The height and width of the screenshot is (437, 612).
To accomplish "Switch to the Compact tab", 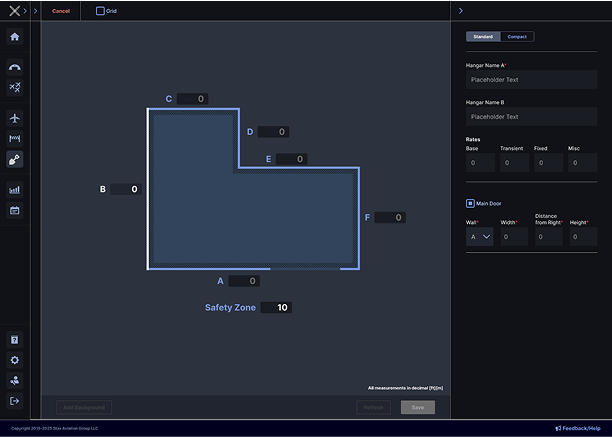I will [x=517, y=37].
